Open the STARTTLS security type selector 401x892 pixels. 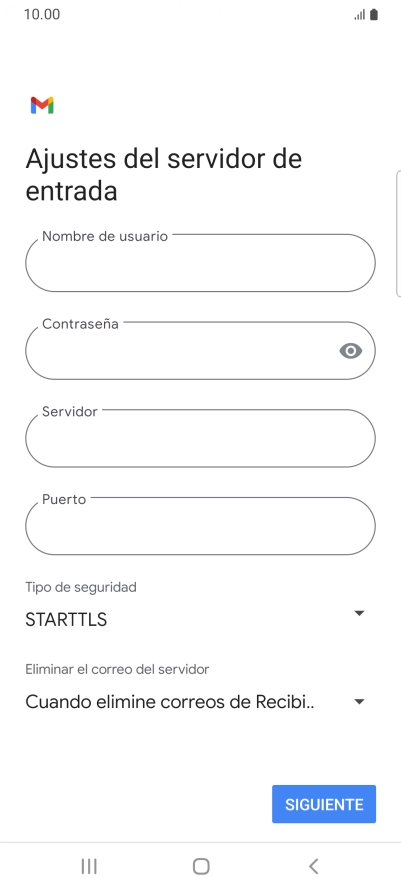pos(195,619)
